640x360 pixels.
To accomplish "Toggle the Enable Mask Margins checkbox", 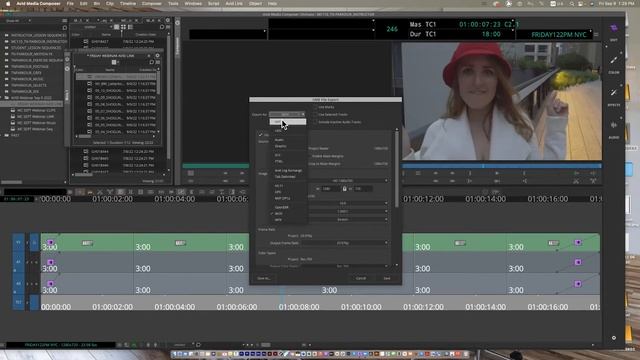I will 310,156.
